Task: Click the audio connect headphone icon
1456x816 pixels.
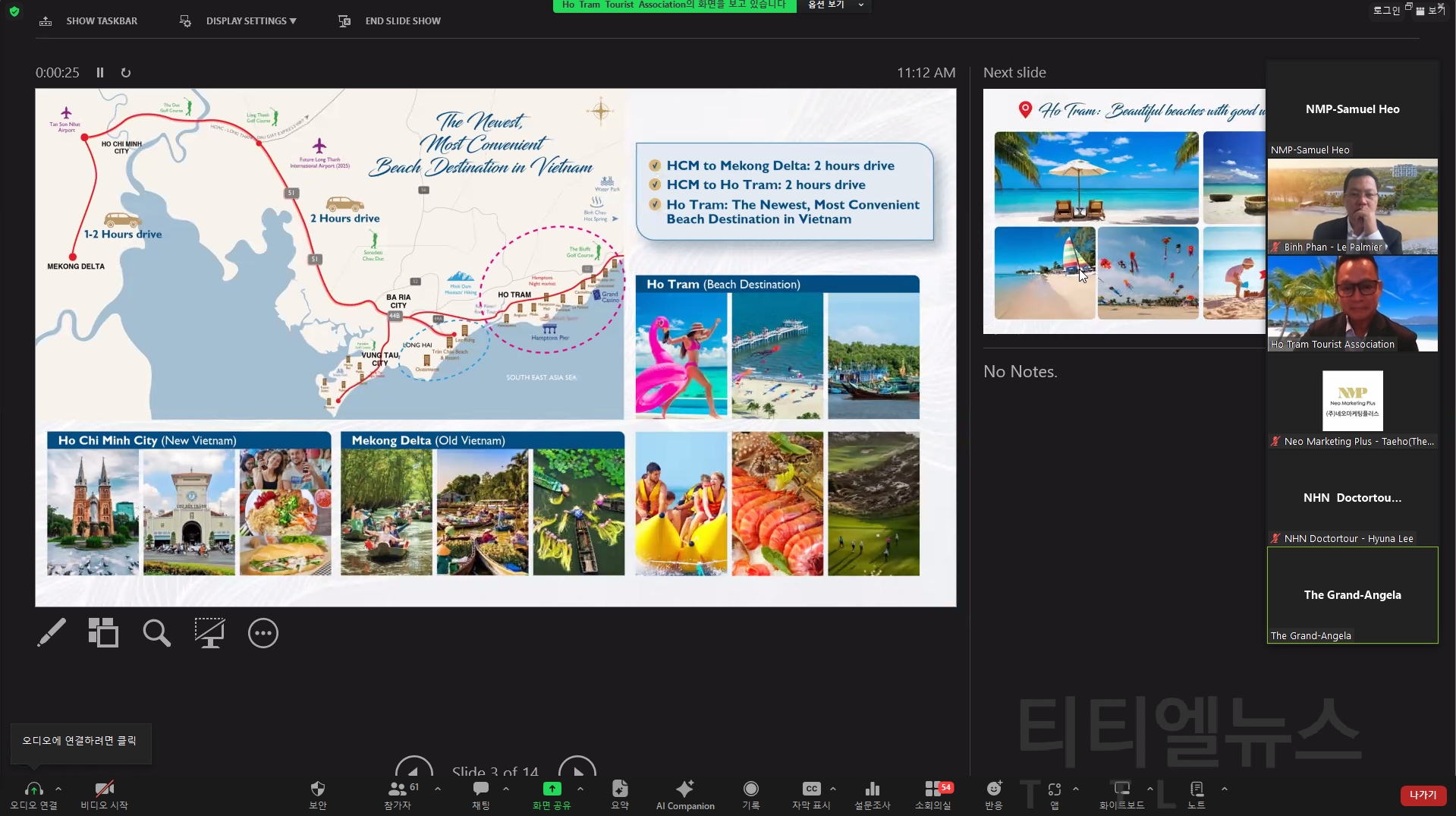Action: pos(33,789)
